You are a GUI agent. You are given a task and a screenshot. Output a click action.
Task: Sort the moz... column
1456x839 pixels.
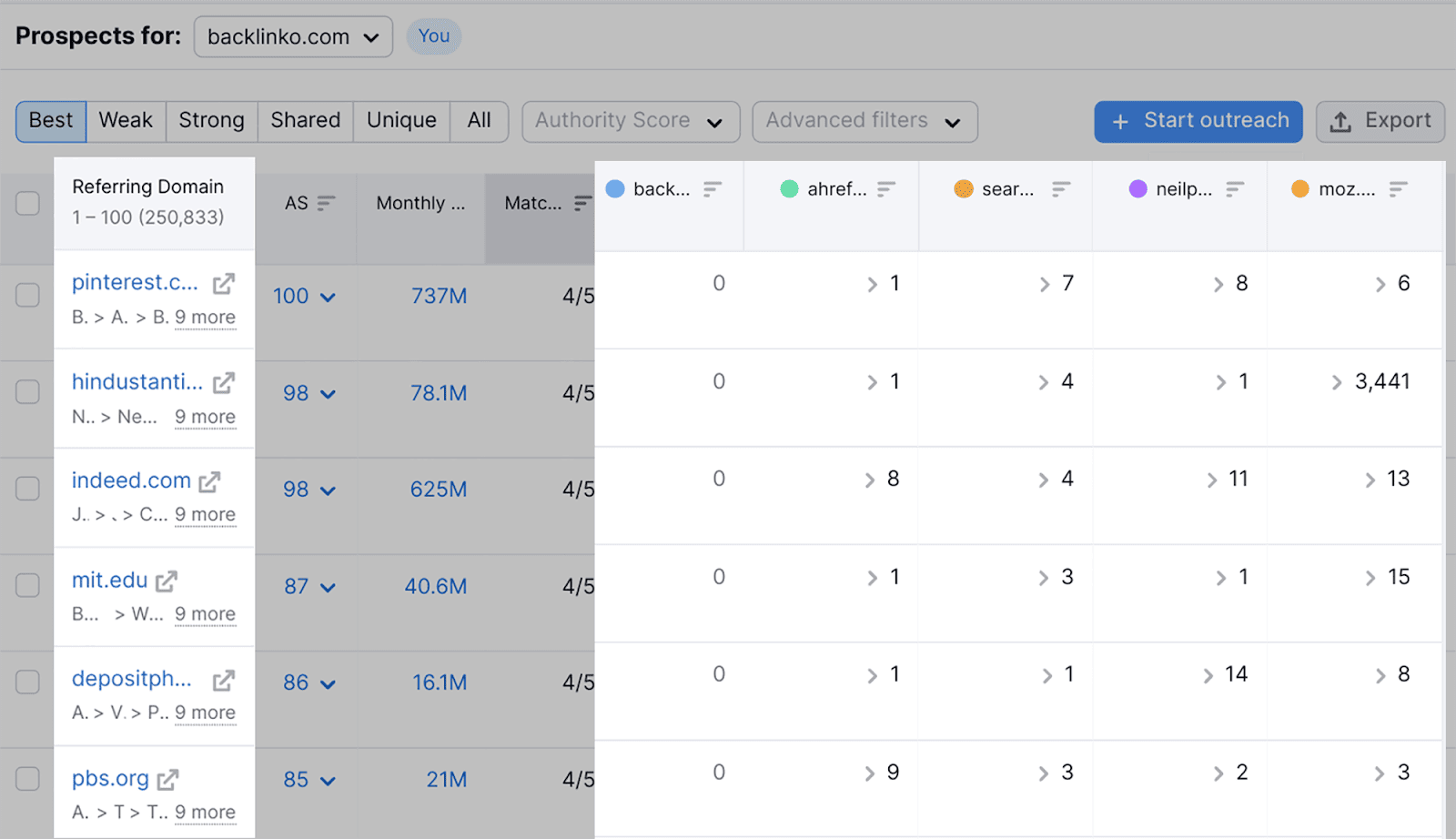(1398, 189)
